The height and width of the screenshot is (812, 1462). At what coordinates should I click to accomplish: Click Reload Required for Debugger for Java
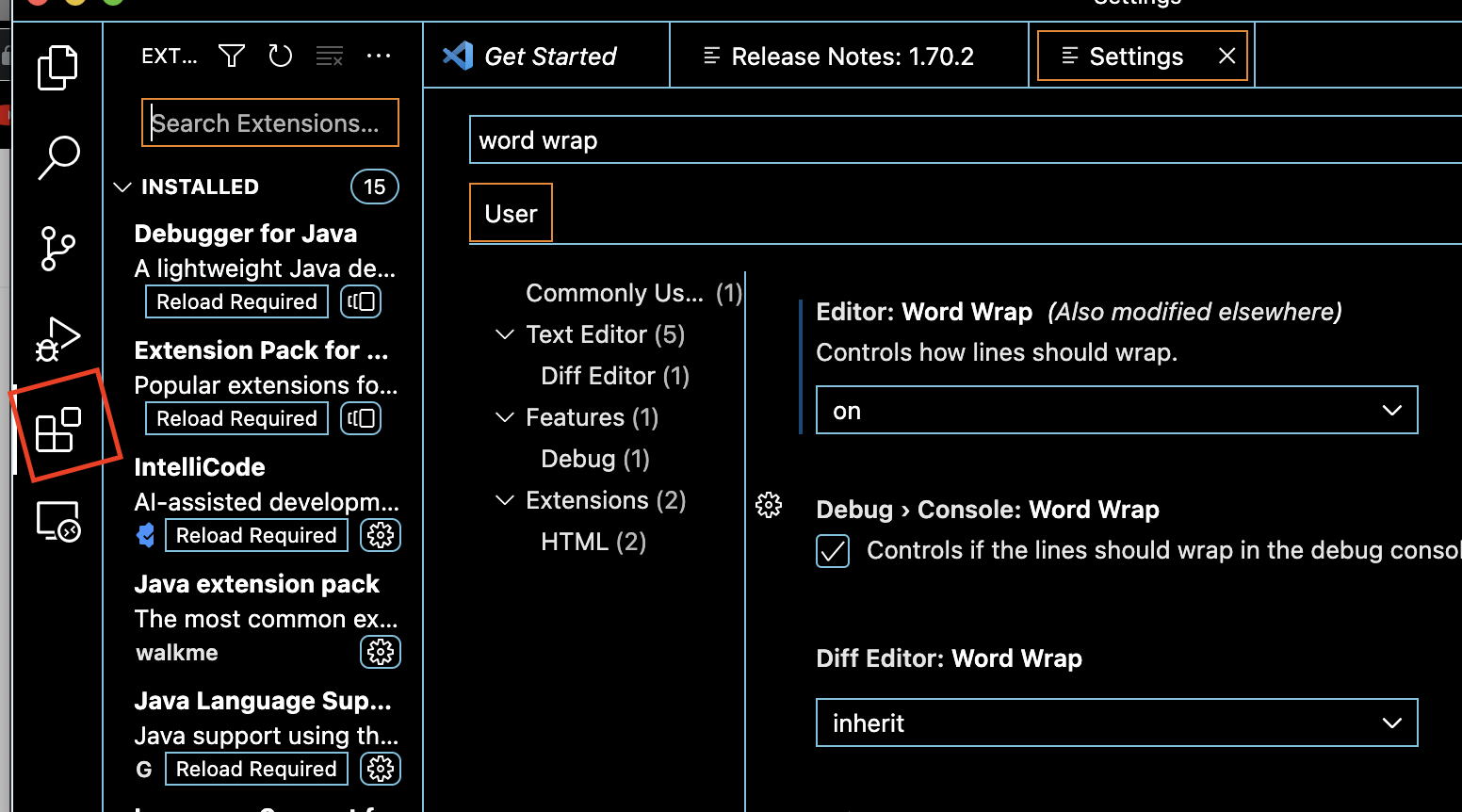pos(236,301)
